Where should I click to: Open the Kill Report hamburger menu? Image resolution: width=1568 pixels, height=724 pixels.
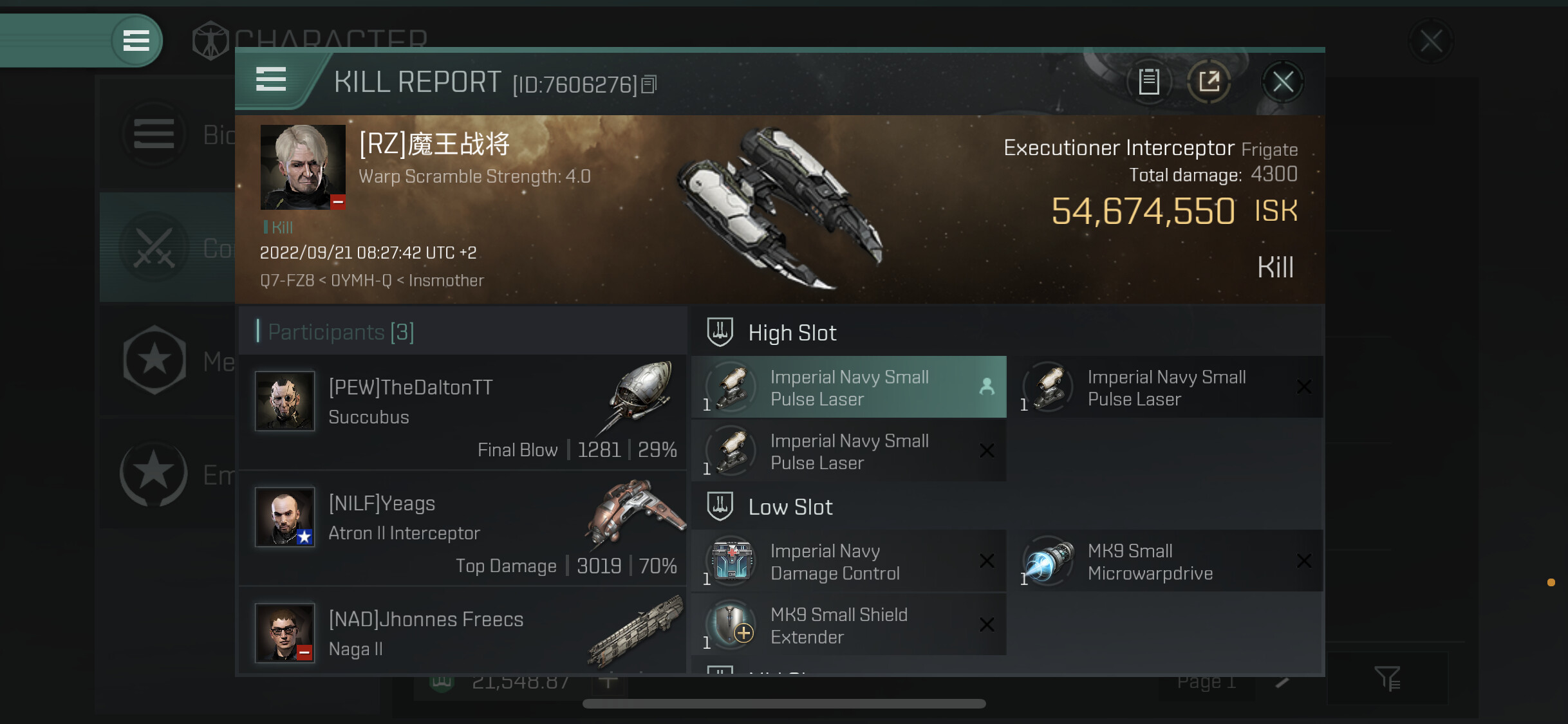pyautogui.click(x=271, y=80)
